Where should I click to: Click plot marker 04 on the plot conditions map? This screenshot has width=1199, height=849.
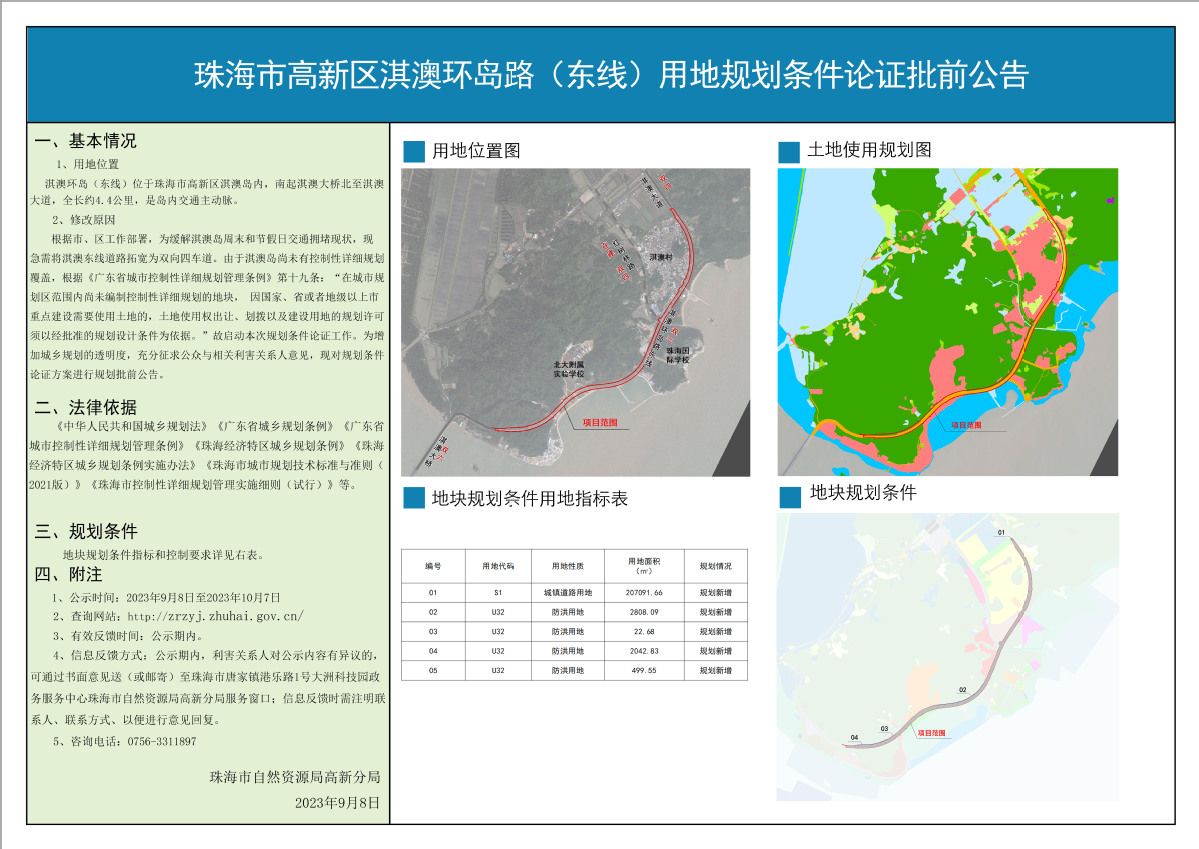pyautogui.click(x=854, y=737)
